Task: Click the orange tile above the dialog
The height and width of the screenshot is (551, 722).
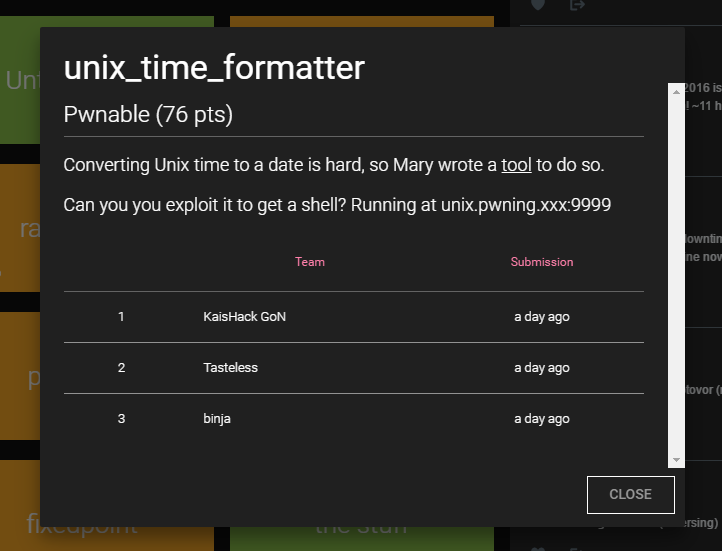Action: click(360, 20)
